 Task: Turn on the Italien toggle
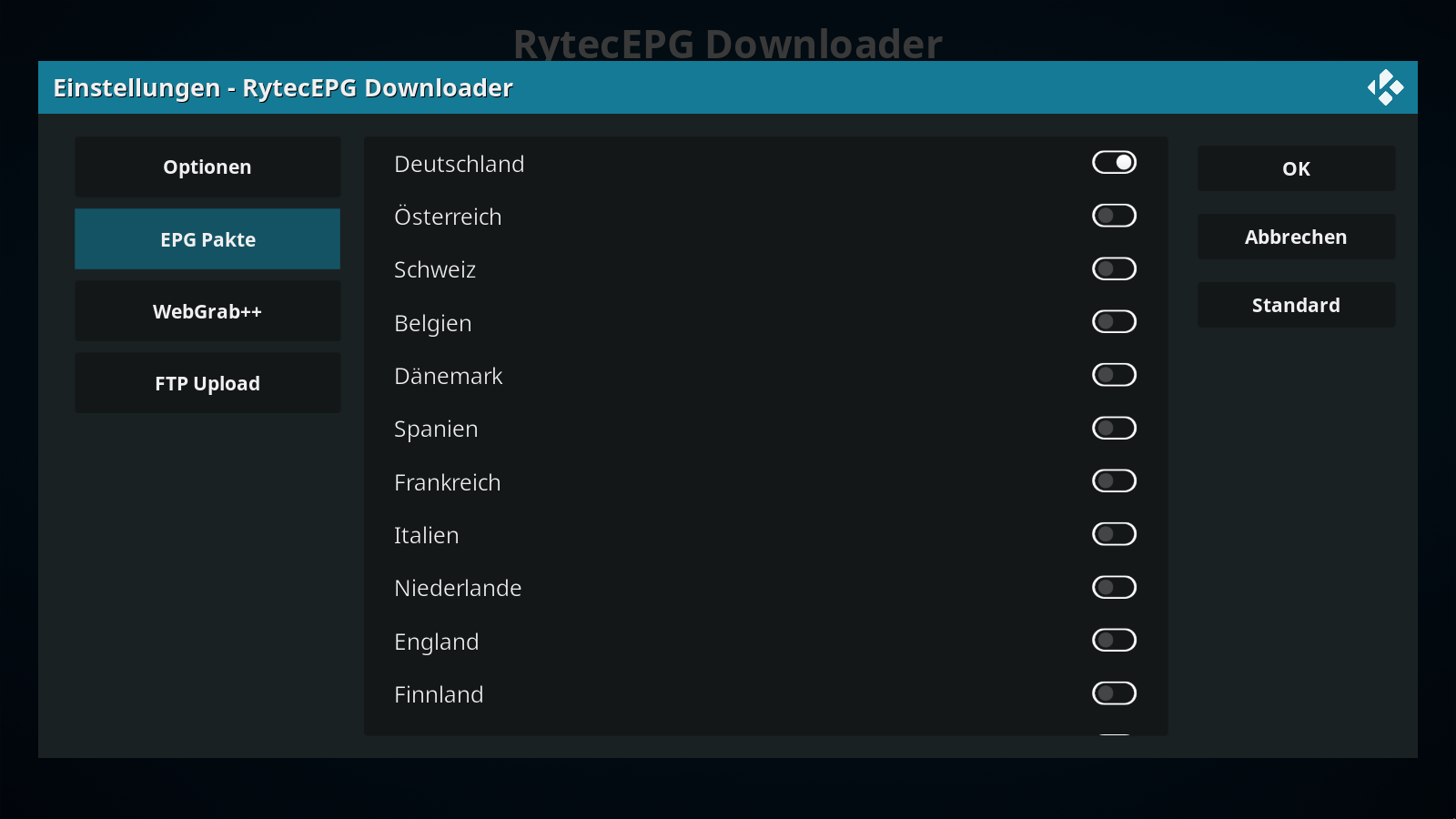pyautogui.click(x=1114, y=534)
